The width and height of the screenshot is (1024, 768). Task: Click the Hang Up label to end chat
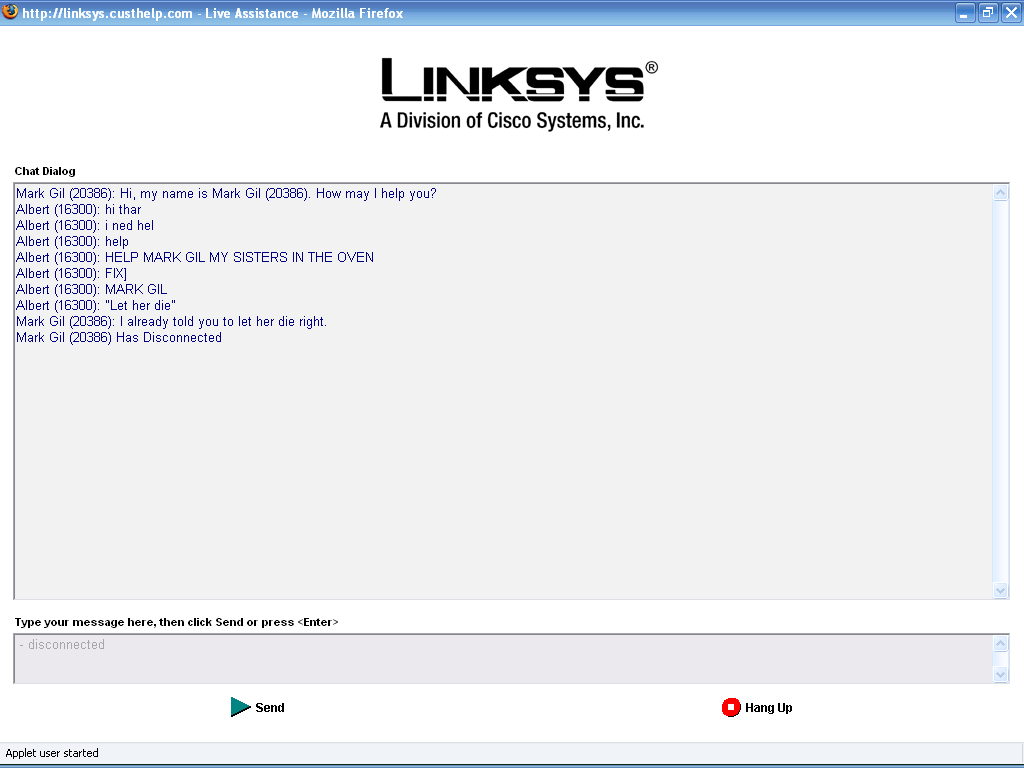point(769,708)
